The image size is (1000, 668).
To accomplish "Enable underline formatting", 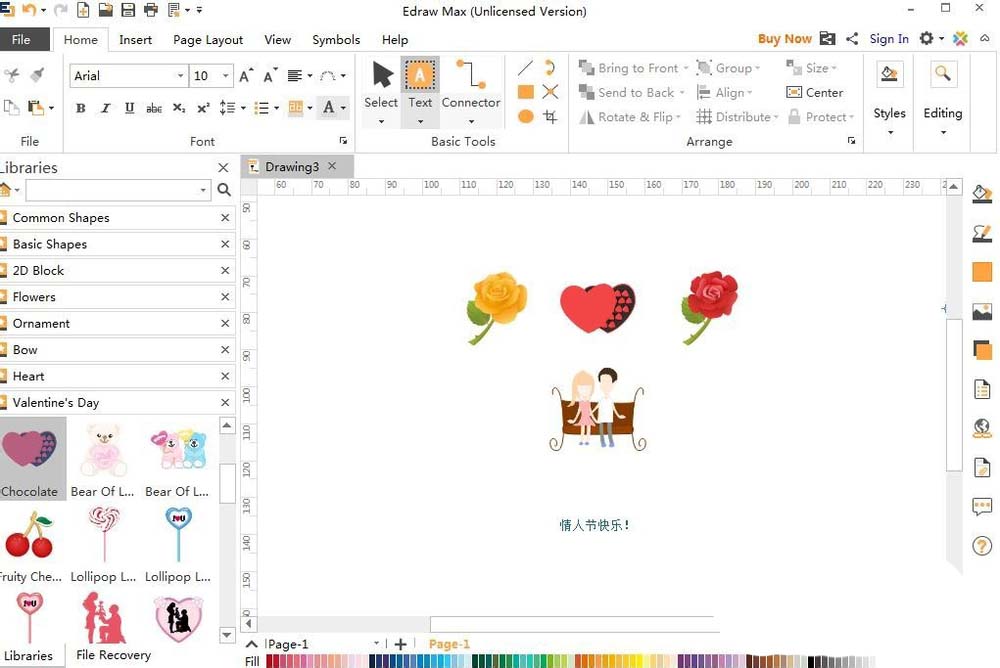I will (129, 108).
